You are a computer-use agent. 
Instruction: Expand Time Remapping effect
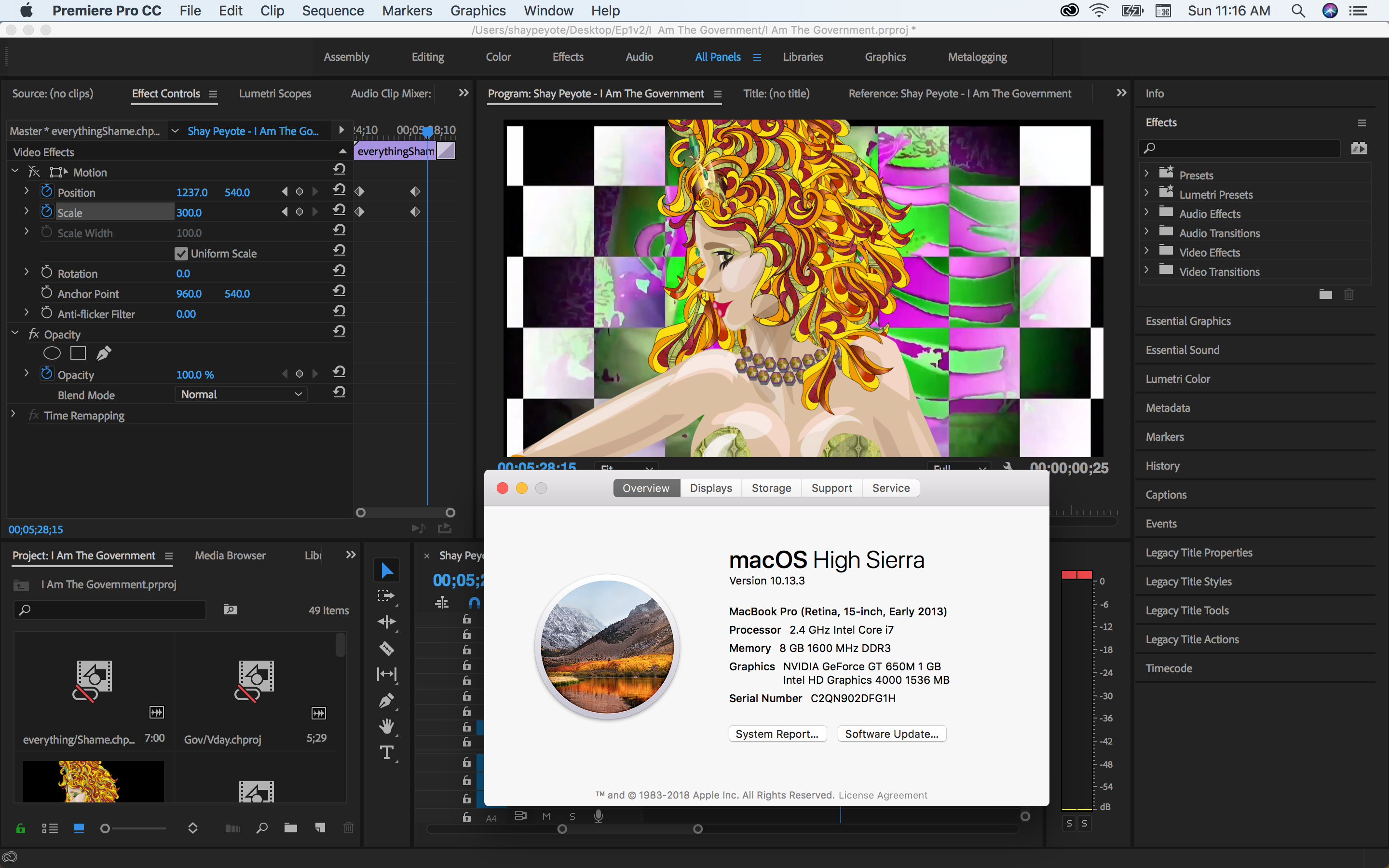[x=13, y=414]
